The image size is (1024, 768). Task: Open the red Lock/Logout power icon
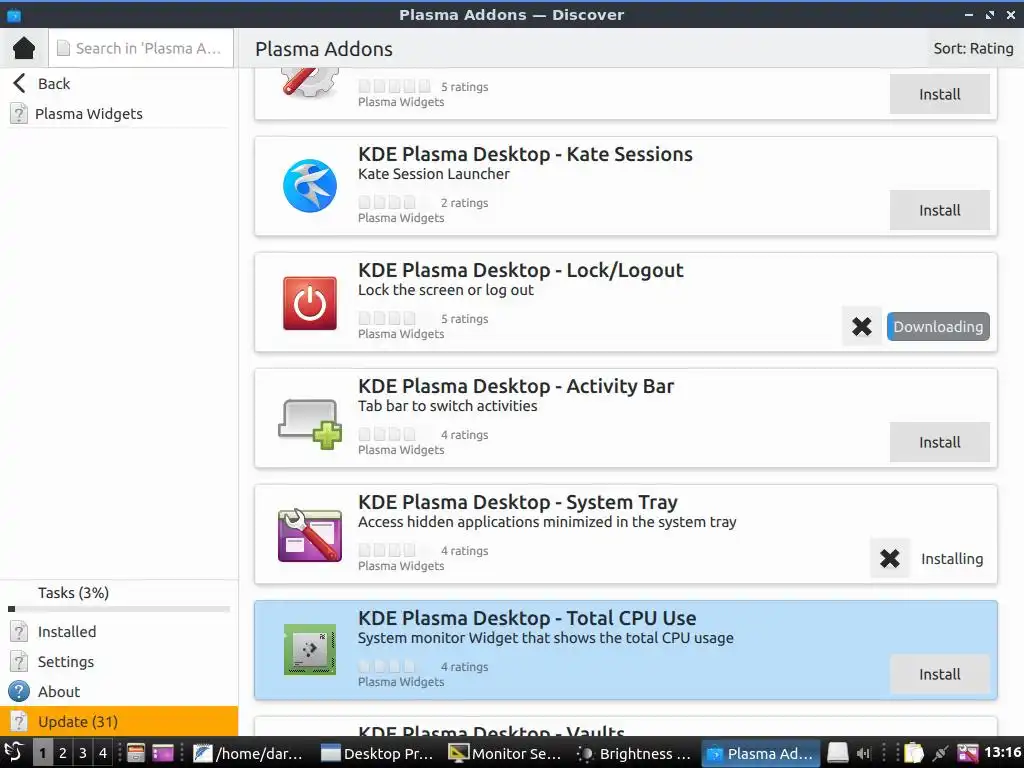click(x=310, y=303)
